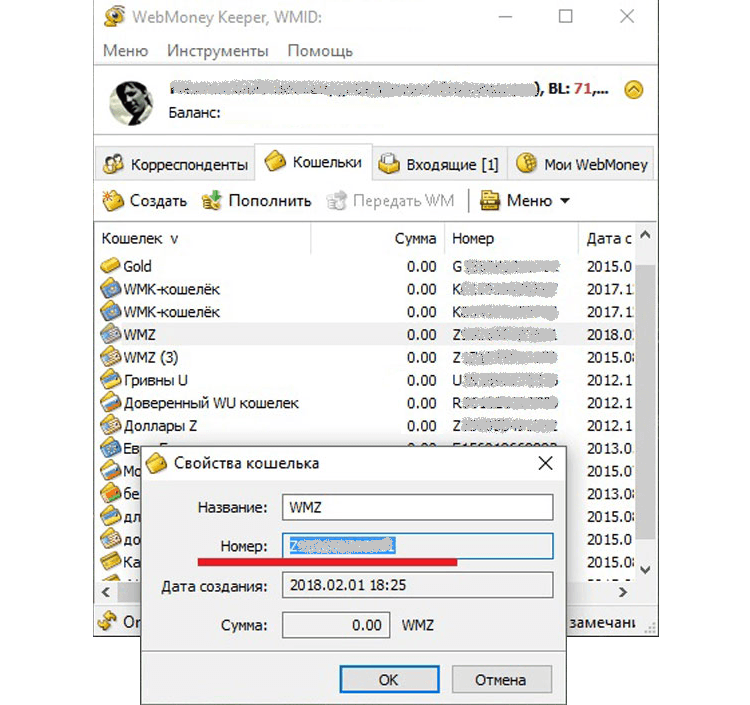Click the Дата column header
Screen dimensions: 750x705
point(607,238)
